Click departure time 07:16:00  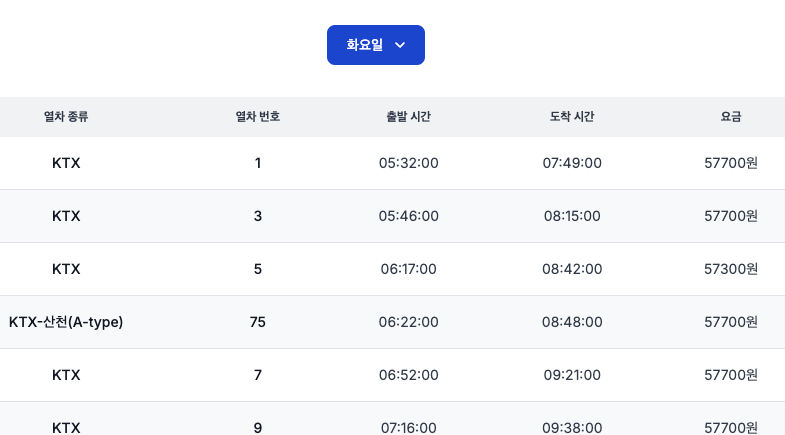point(409,428)
